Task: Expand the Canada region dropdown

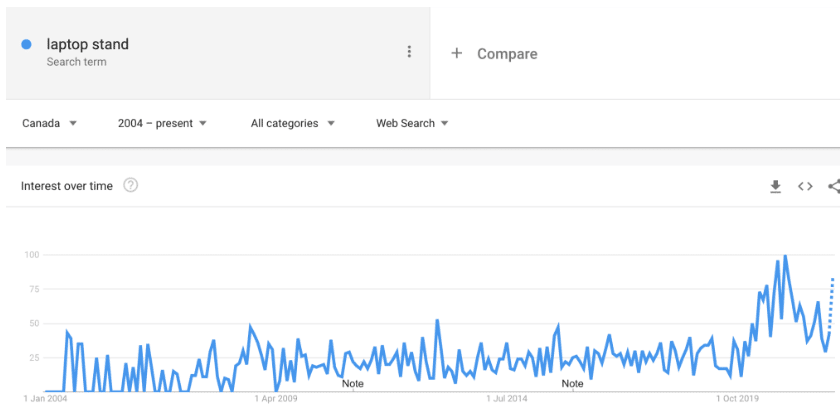Action: [x=49, y=123]
